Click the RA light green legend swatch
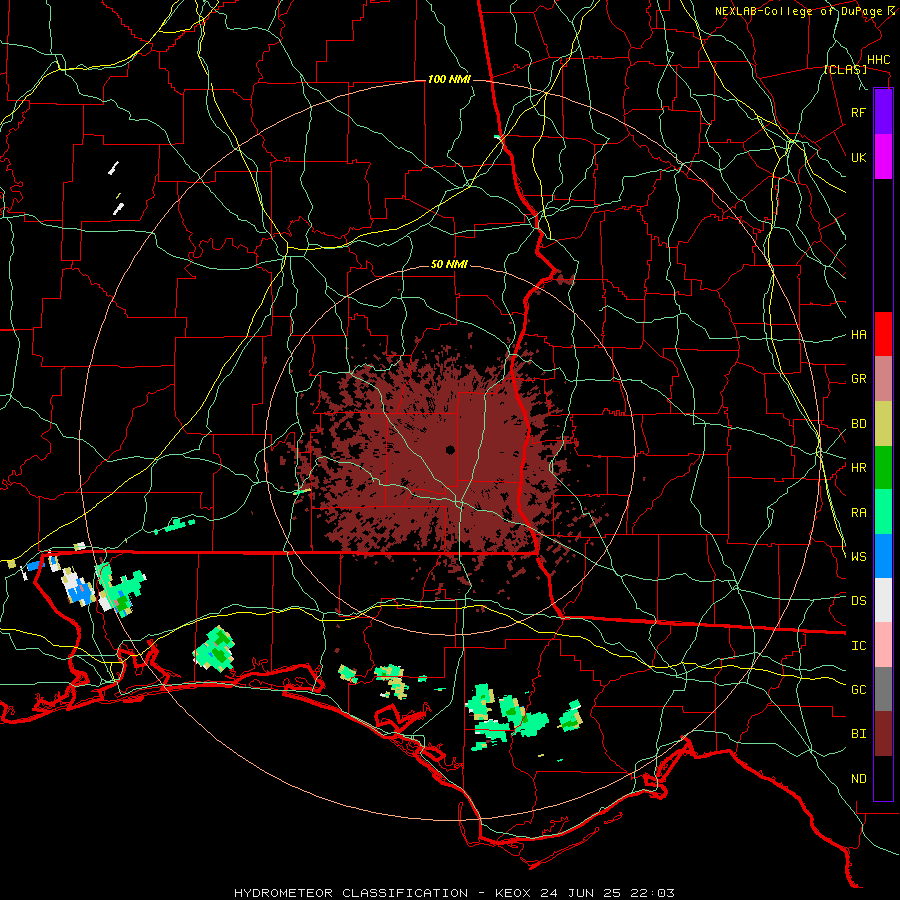This screenshot has height=900, width=900. pos(883,512)
